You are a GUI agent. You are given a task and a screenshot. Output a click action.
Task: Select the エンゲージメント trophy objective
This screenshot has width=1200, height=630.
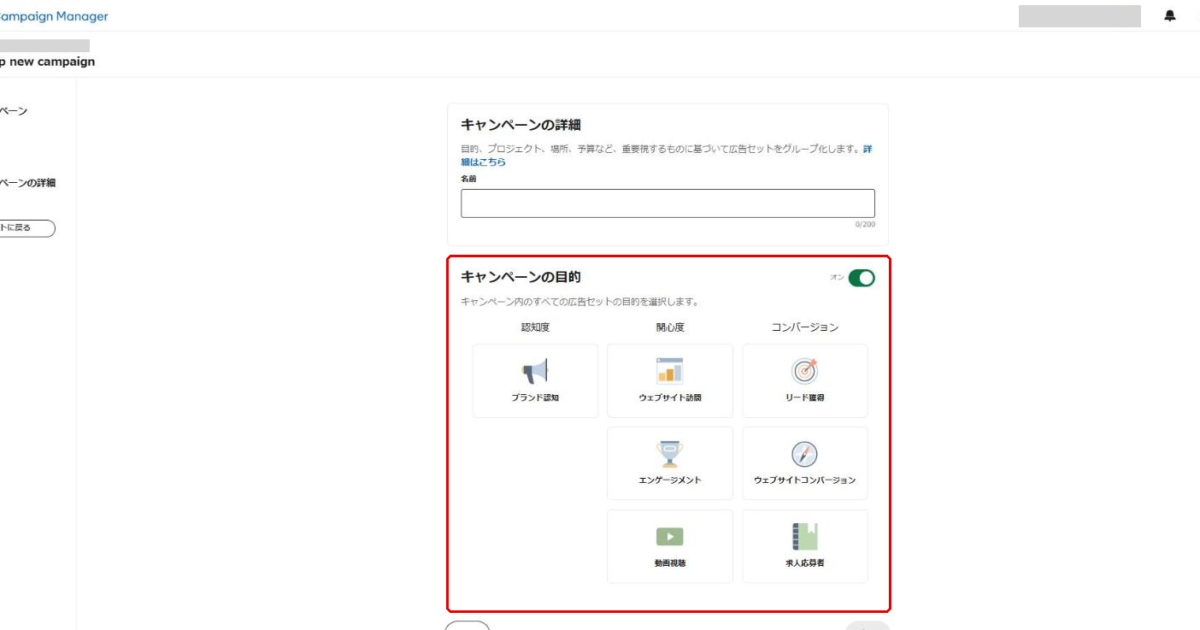(670, 464)
